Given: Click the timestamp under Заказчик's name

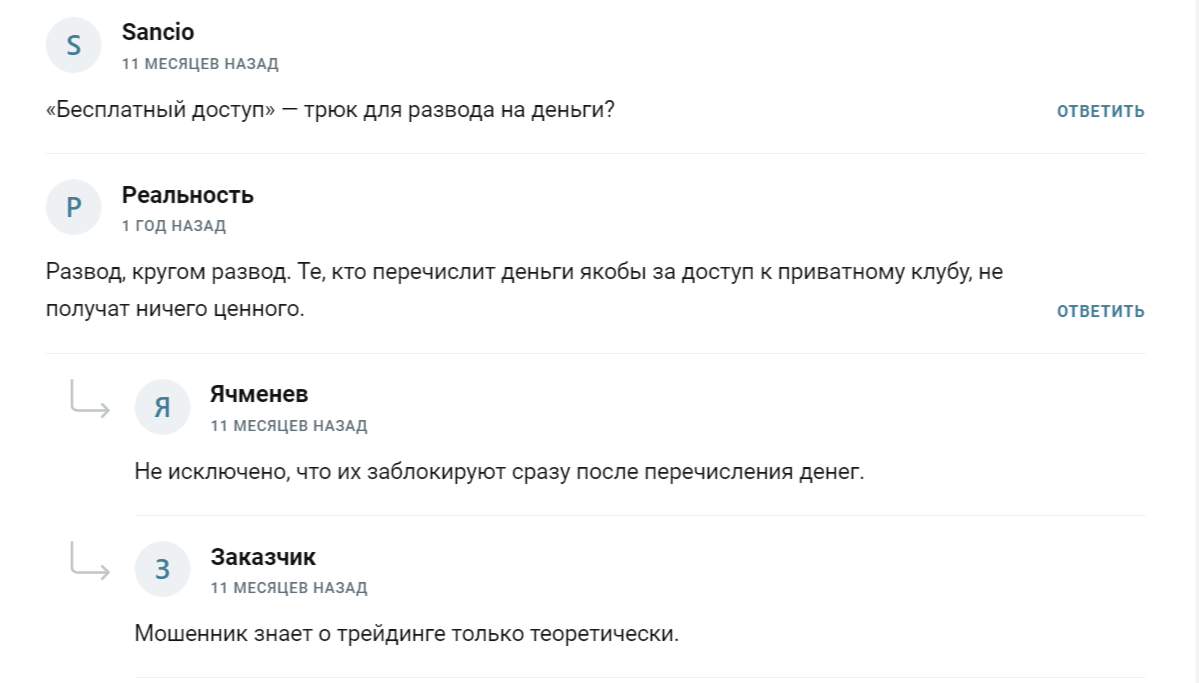Looking at the screenshot, I should (x=289, y=588).
